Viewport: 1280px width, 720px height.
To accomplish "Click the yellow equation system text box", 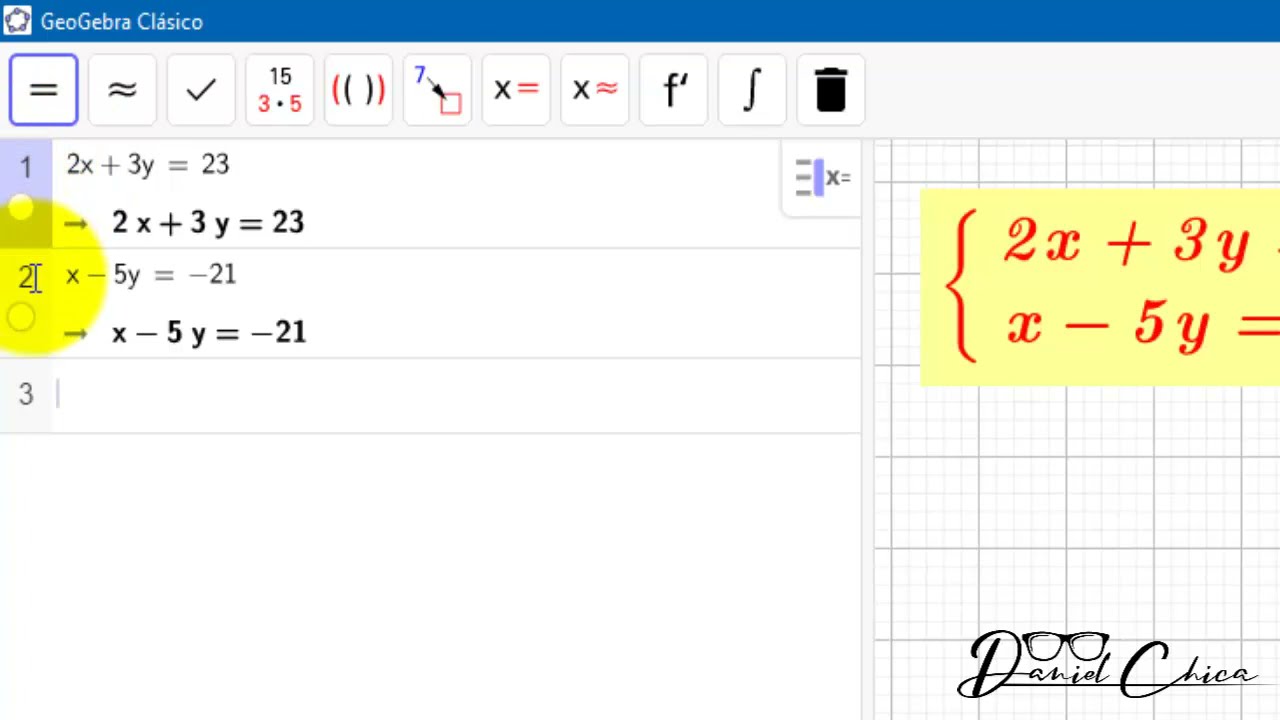I will (x=1100, y=287).
